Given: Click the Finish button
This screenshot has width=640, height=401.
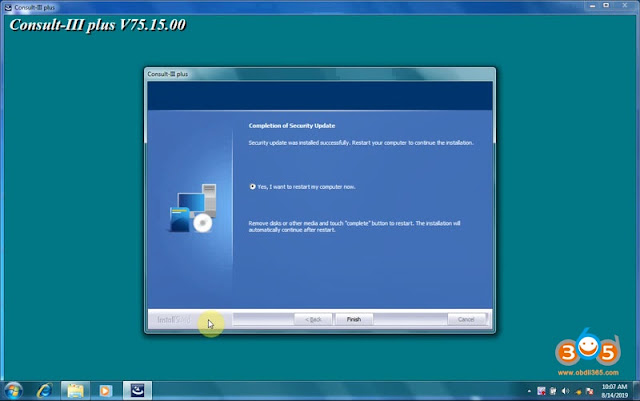Looking at the screenshot, I should tap(354, 319).
